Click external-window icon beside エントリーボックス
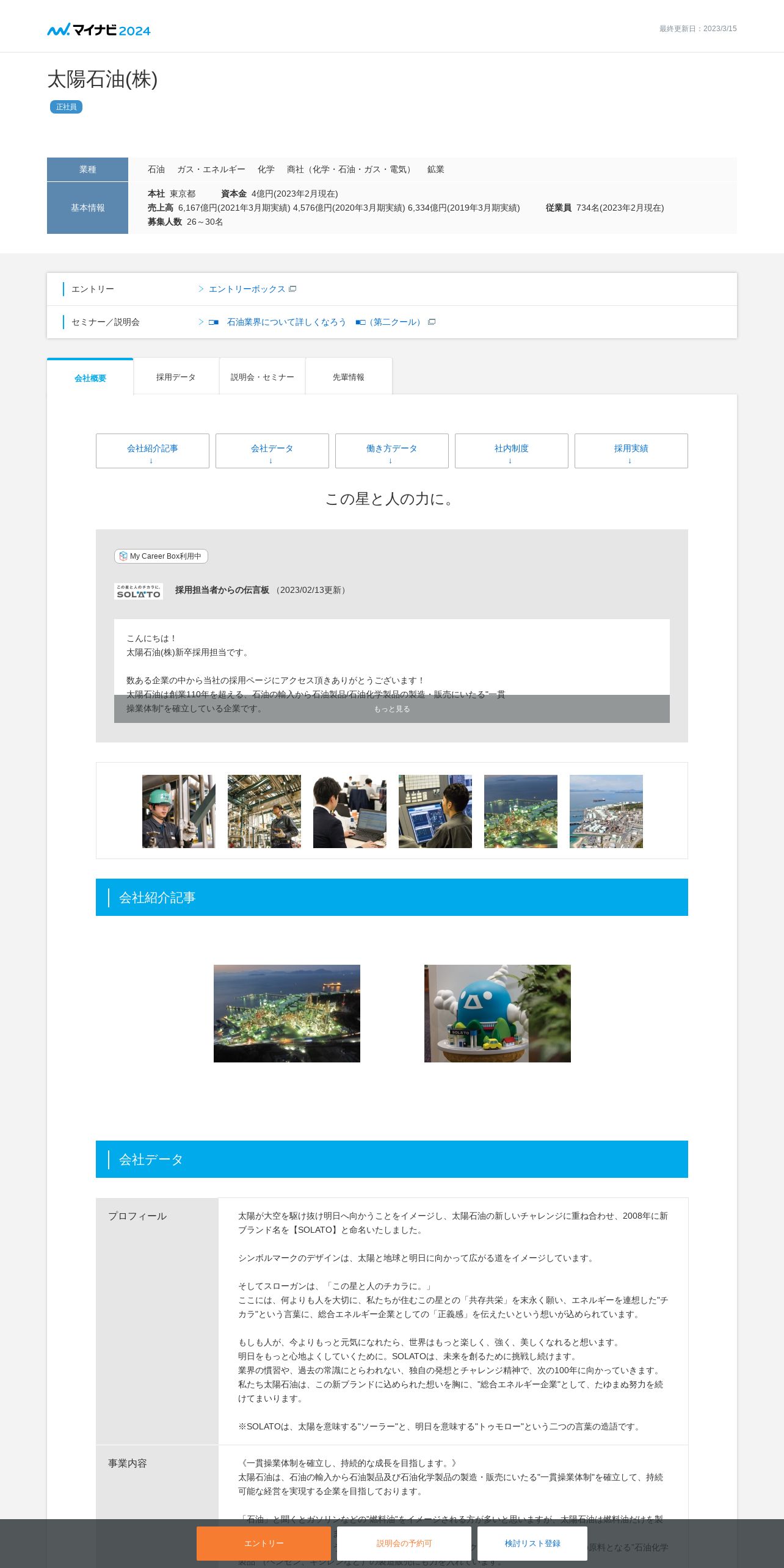784x1568 pixels. coord(292,289)
